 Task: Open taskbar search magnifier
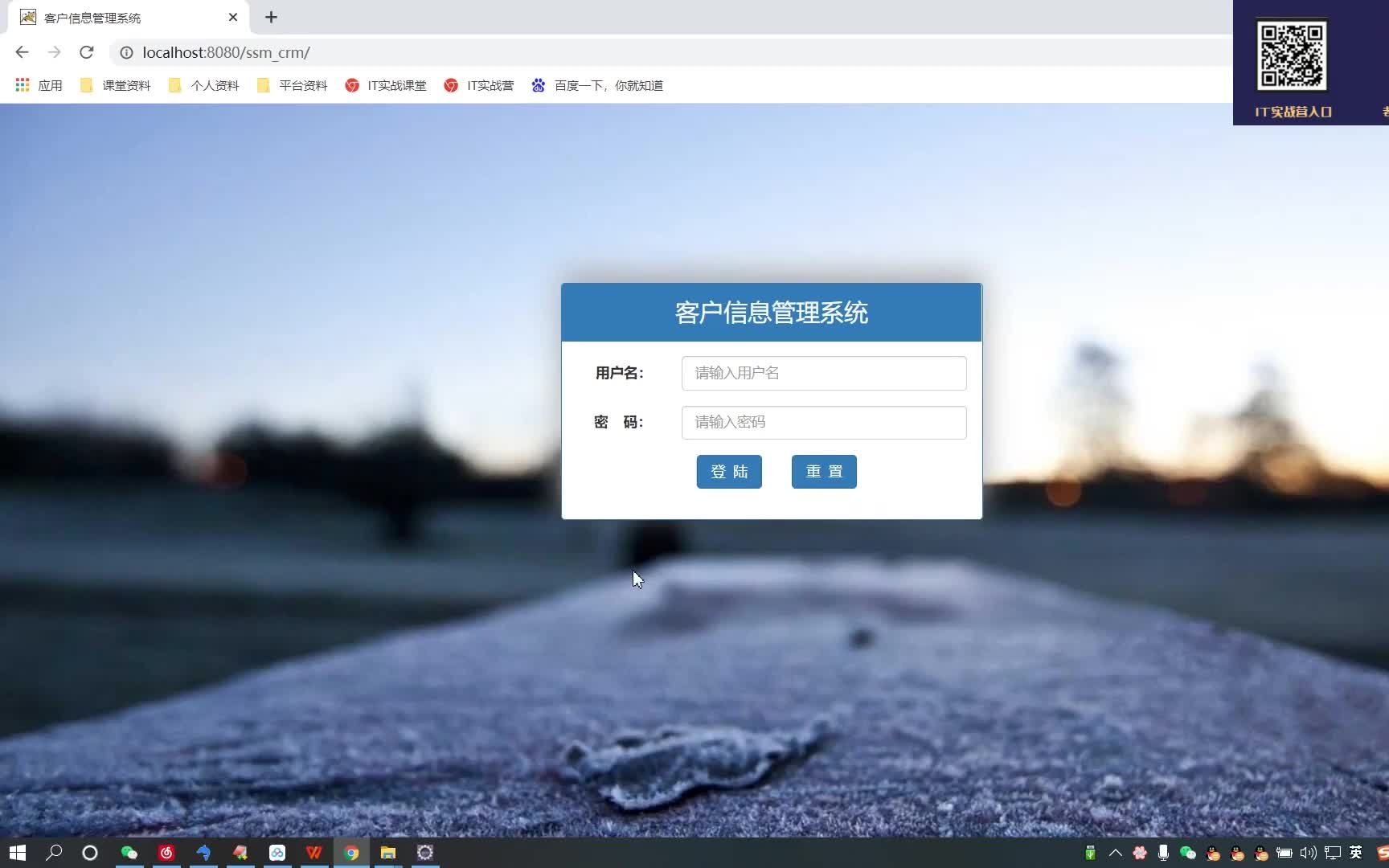[54, 853]
